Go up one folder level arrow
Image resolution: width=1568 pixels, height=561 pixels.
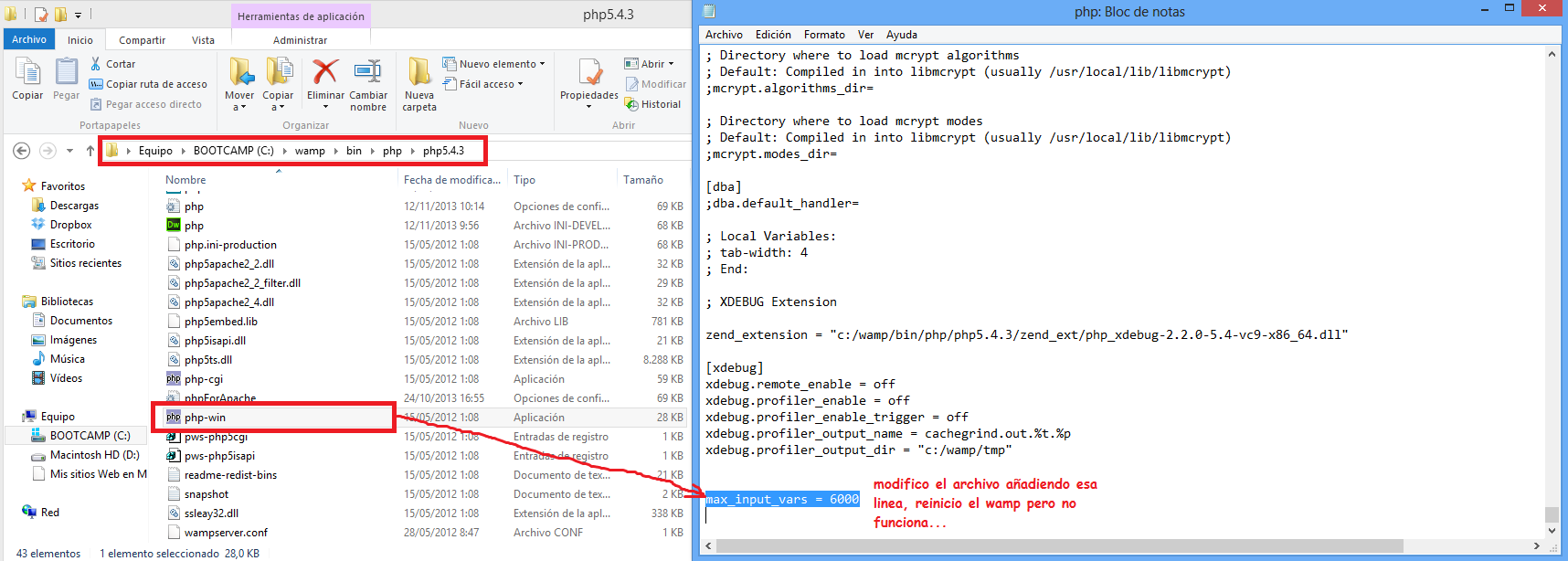[x=90, y=151]
